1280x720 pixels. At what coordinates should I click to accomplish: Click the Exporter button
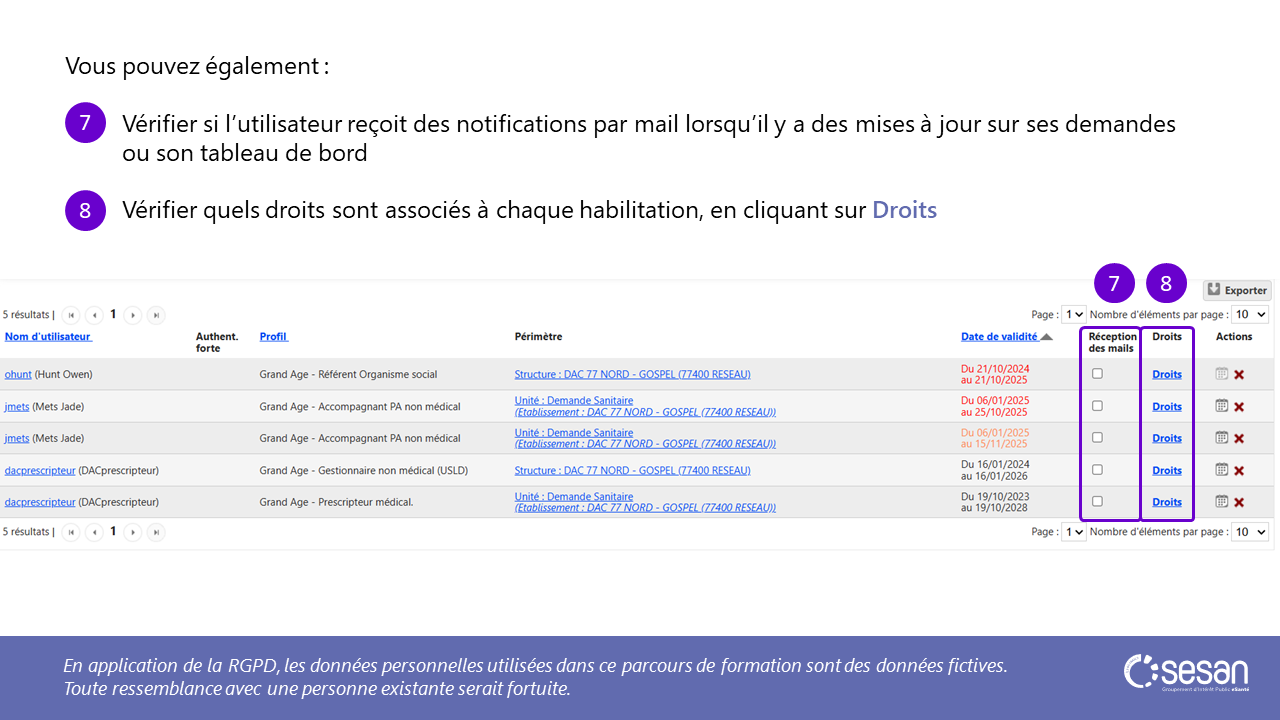click(x=1237, y=290)
